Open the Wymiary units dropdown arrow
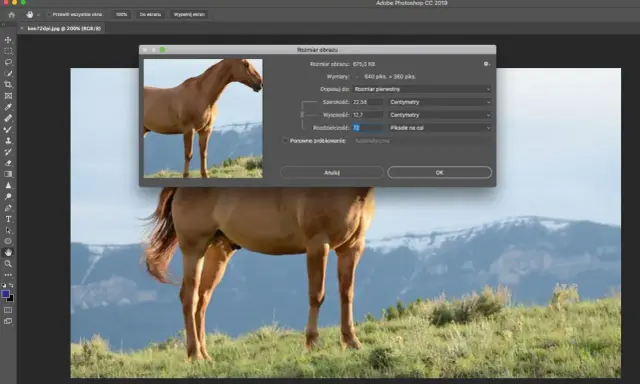 357,77
